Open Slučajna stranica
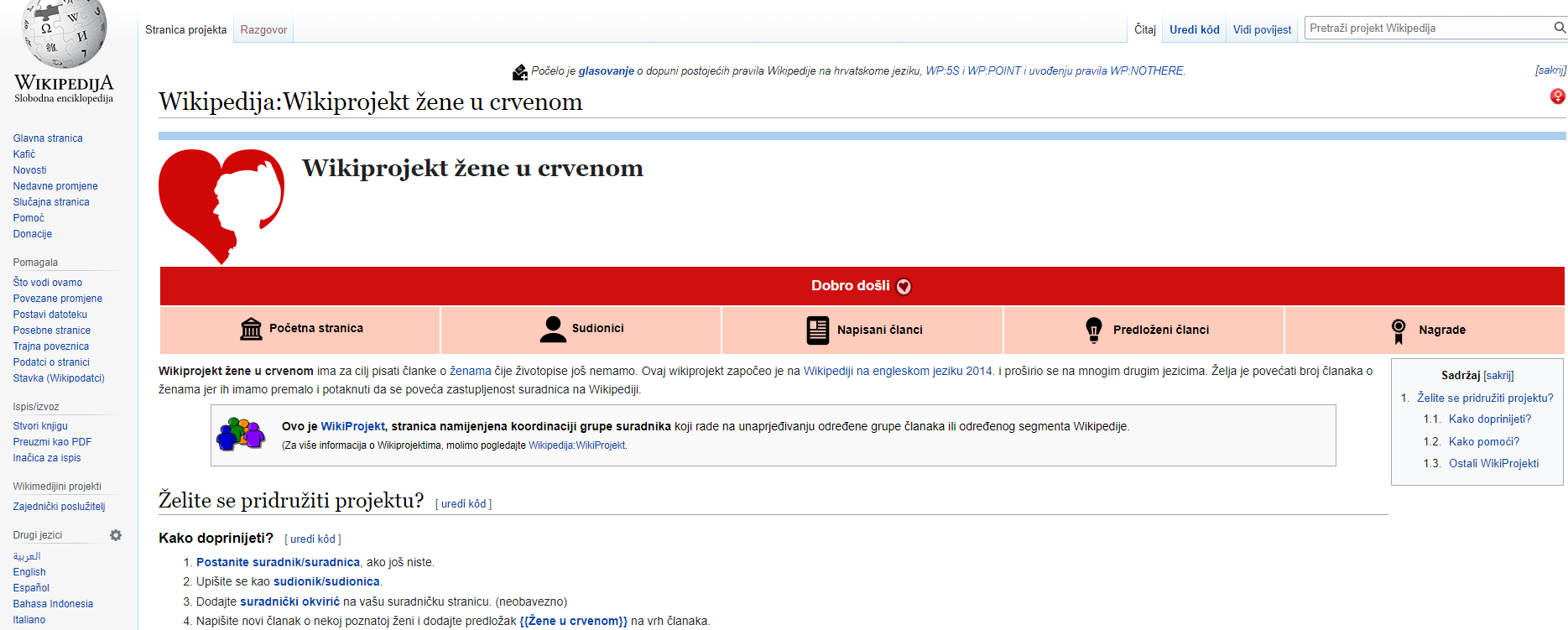 (51, 202)
